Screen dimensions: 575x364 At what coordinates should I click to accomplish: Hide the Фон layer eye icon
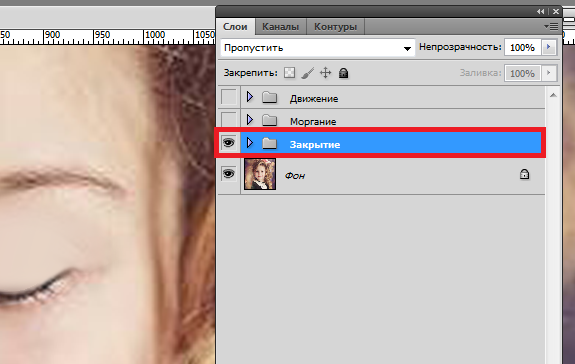[x=229, y=173]
